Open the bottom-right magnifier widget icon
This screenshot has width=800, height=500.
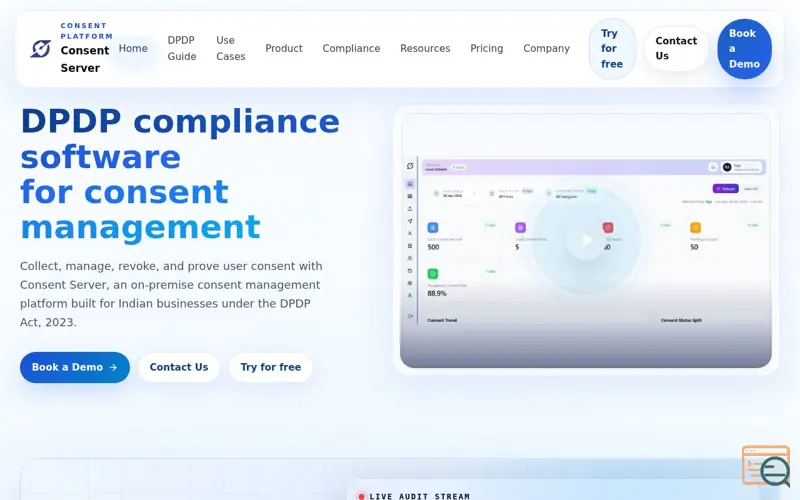[766, 465]
